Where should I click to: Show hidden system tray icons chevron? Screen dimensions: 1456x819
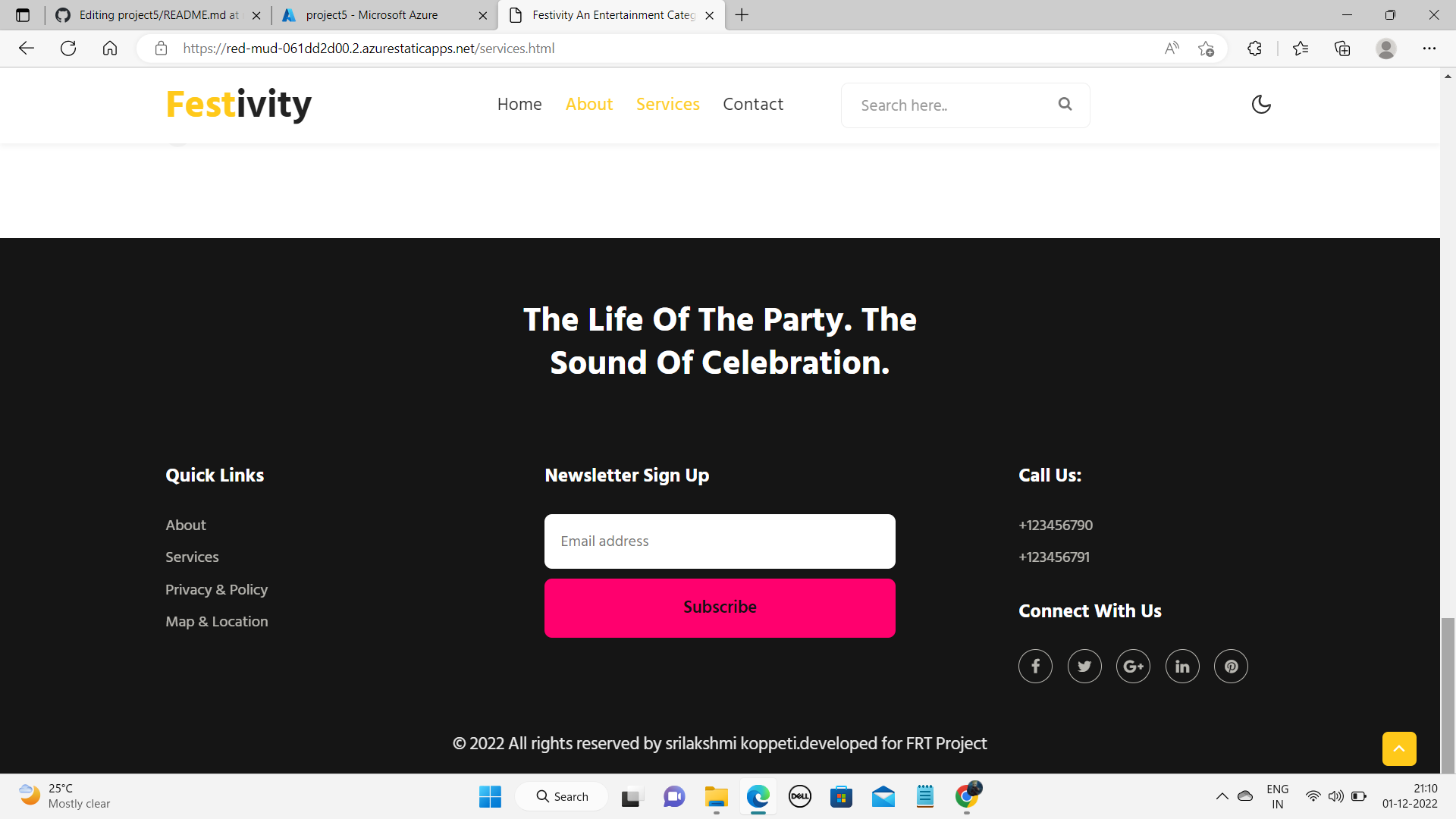(1222, 796)
